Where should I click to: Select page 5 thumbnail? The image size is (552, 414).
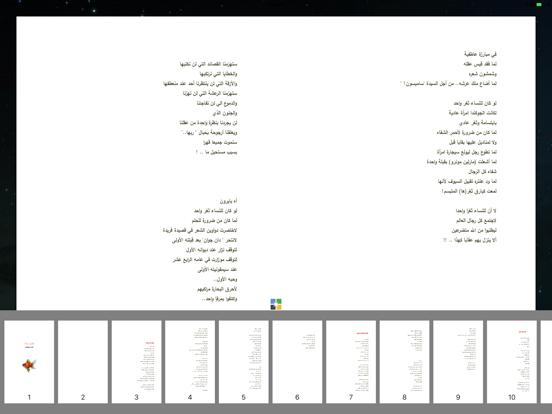244,362
